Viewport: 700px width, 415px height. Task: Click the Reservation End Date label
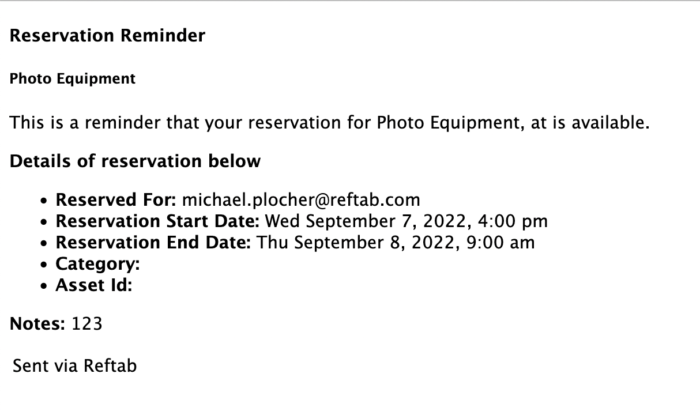click(153, 243)
